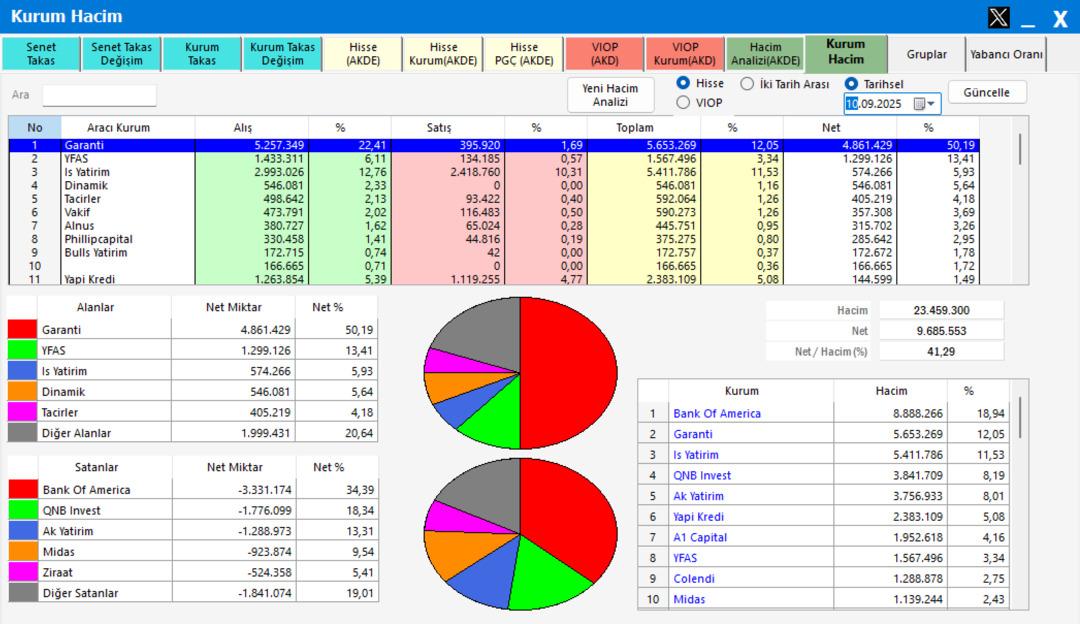The image size is (1080, 624).
Task: Grab the Kurum list vertical scrollbar
Action: pos(1020,417)
